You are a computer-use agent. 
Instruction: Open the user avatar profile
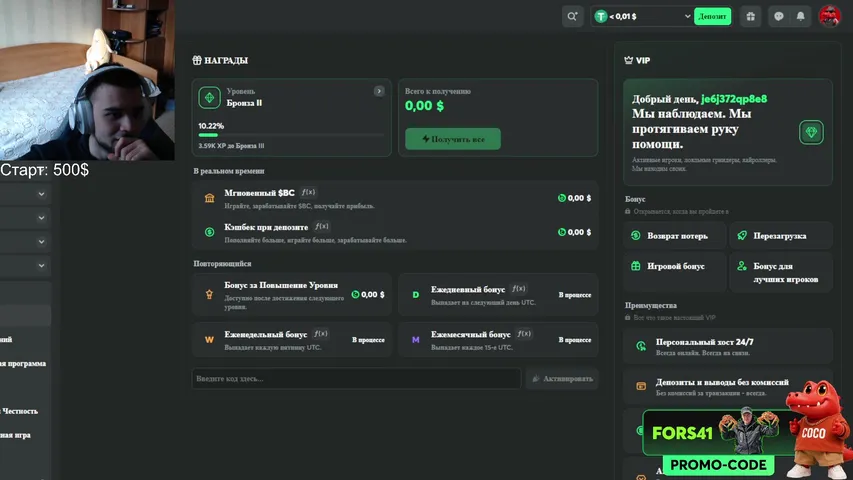tap(830, 16)
